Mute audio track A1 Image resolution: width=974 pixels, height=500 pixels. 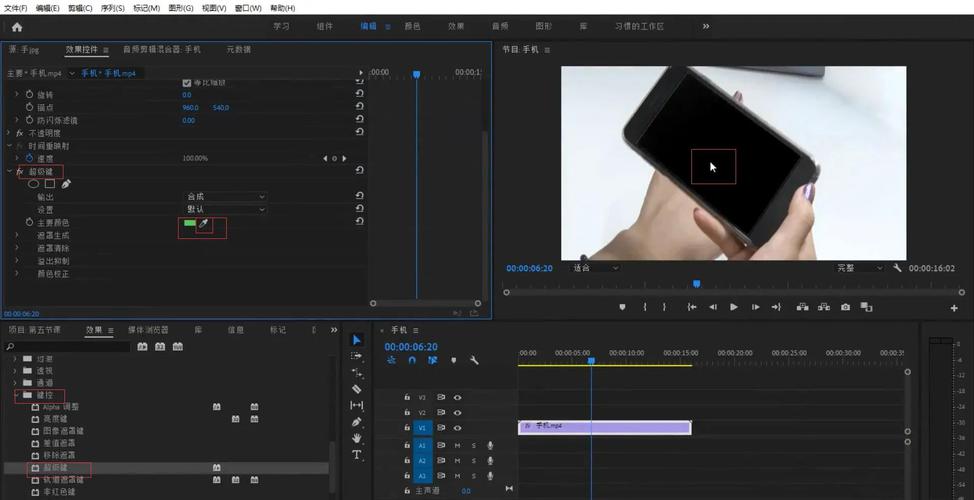[457, 445]
